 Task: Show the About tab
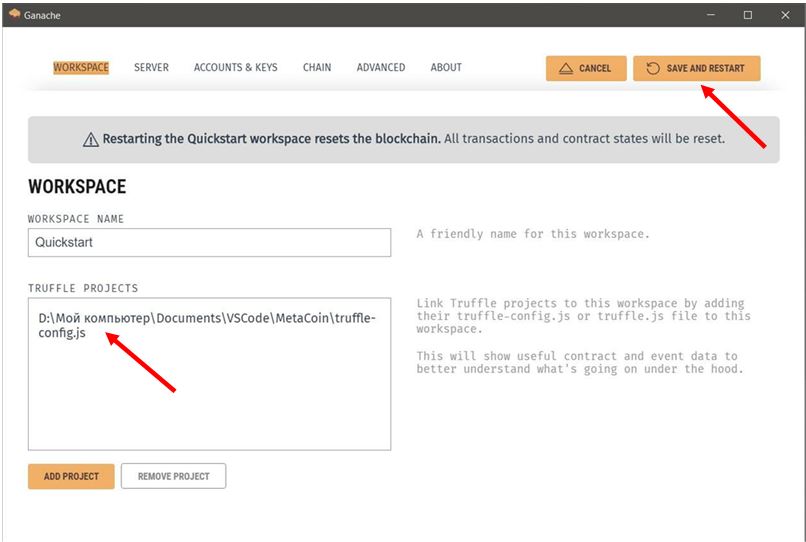click(x=446, y=68)
